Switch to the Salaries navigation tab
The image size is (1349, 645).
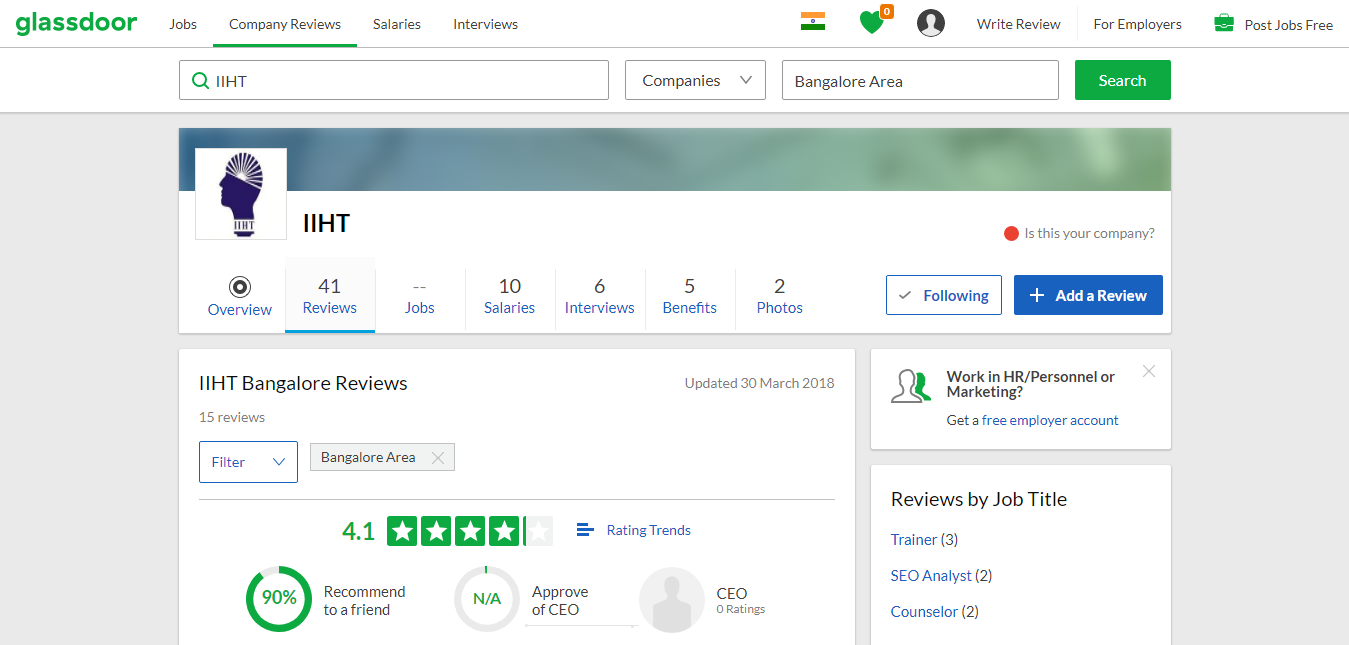click(396, 23)
